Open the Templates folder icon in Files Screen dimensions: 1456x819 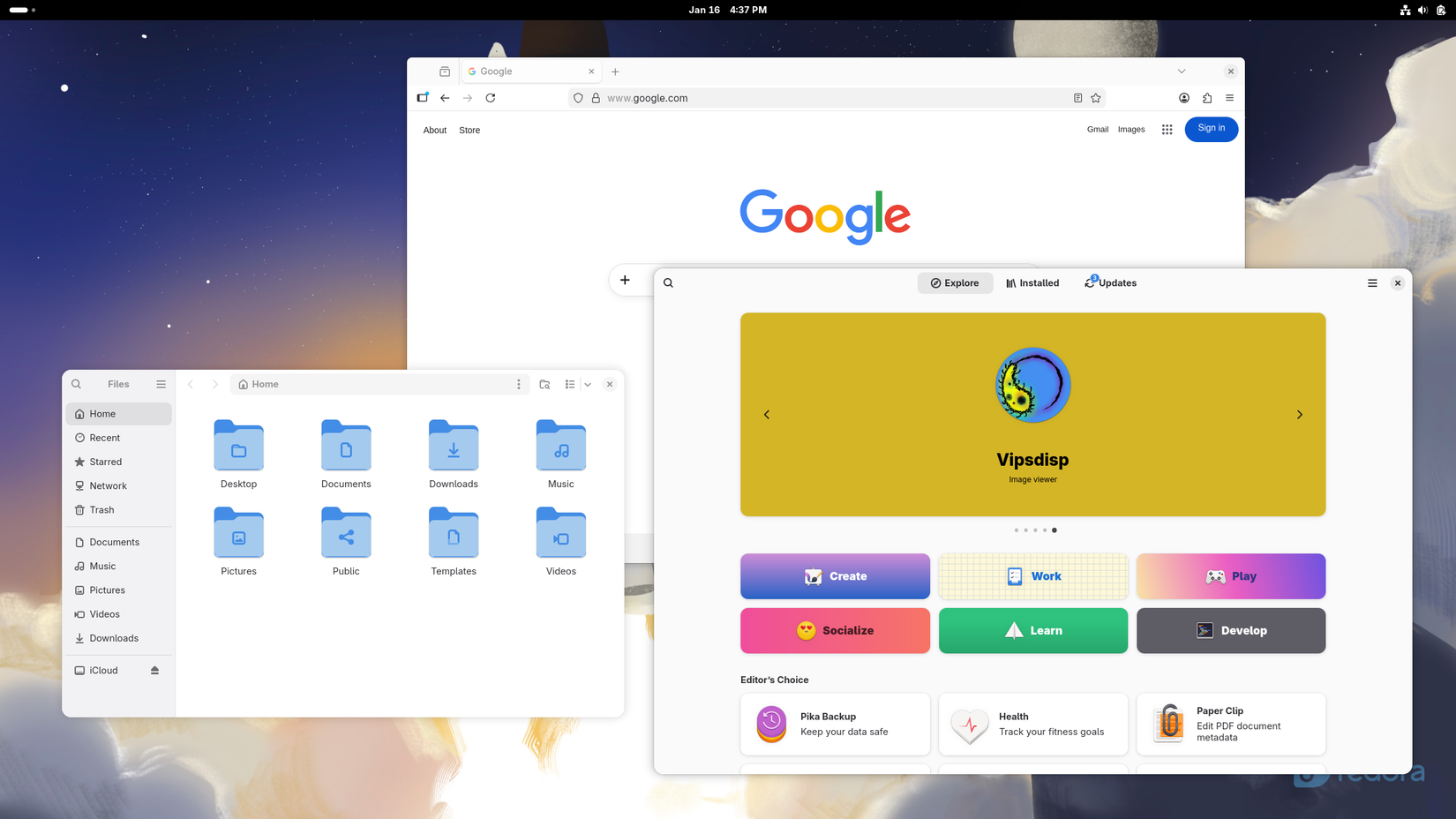click(454, 533)
